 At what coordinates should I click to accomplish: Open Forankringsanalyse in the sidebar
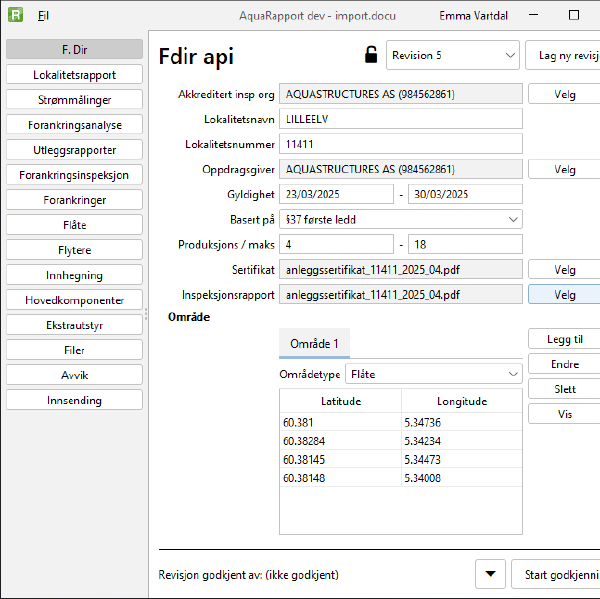click(x=74, y=125)
